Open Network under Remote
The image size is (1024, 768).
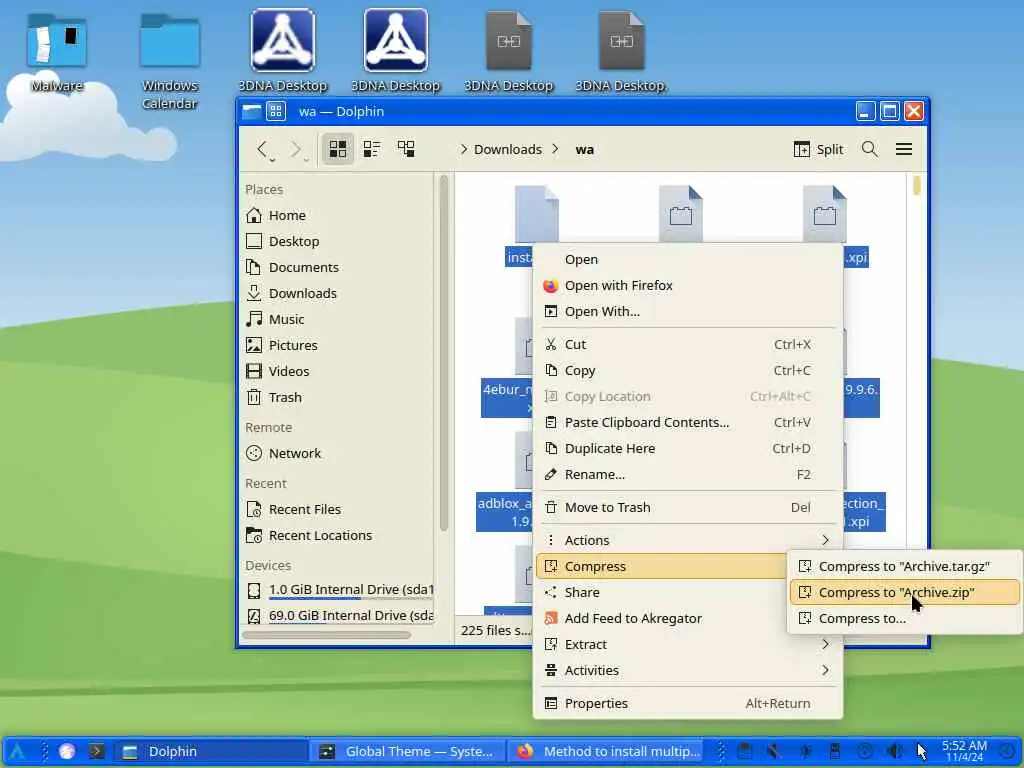point(337,453)
